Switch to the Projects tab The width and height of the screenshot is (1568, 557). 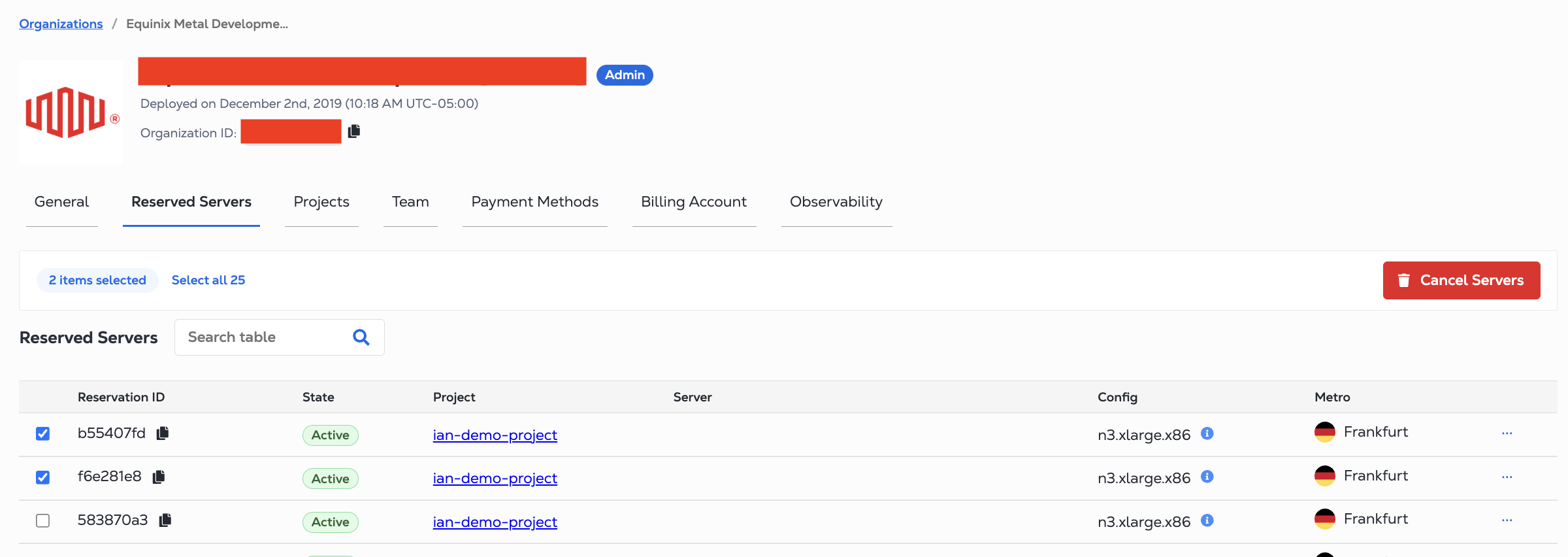[x=321, y=202]
